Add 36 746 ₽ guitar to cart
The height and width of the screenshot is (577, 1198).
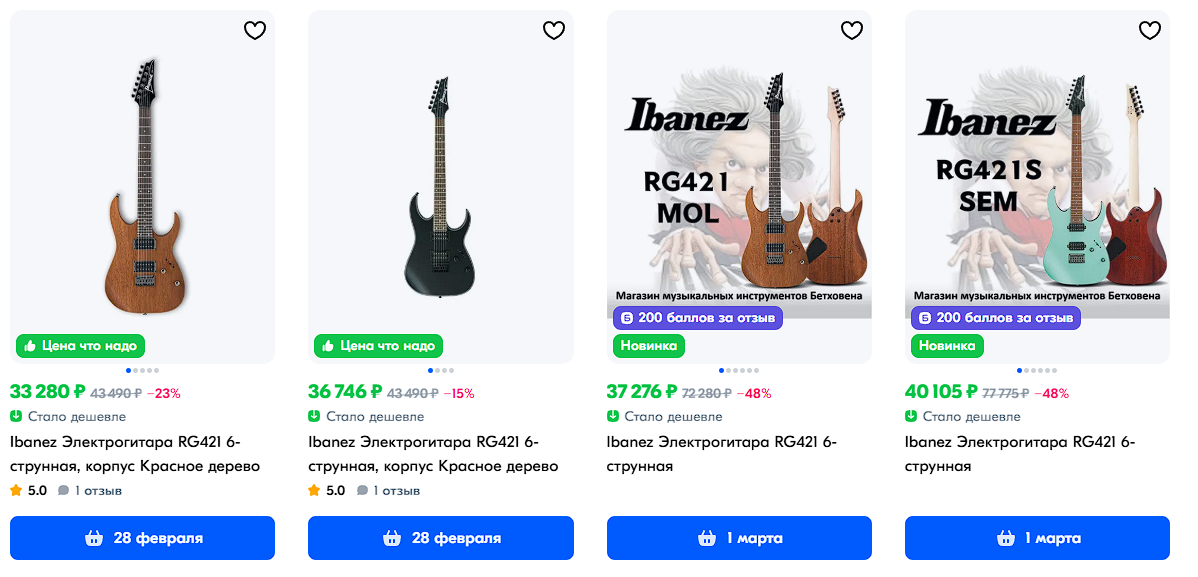440,538
